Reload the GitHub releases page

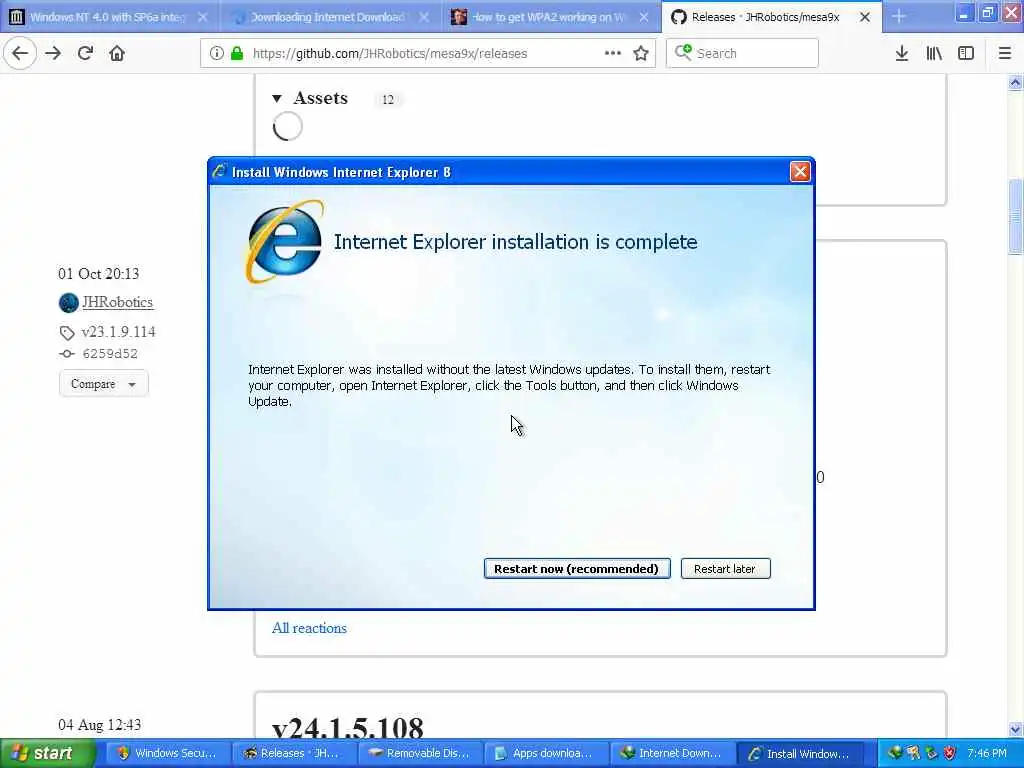click(85, 53)
